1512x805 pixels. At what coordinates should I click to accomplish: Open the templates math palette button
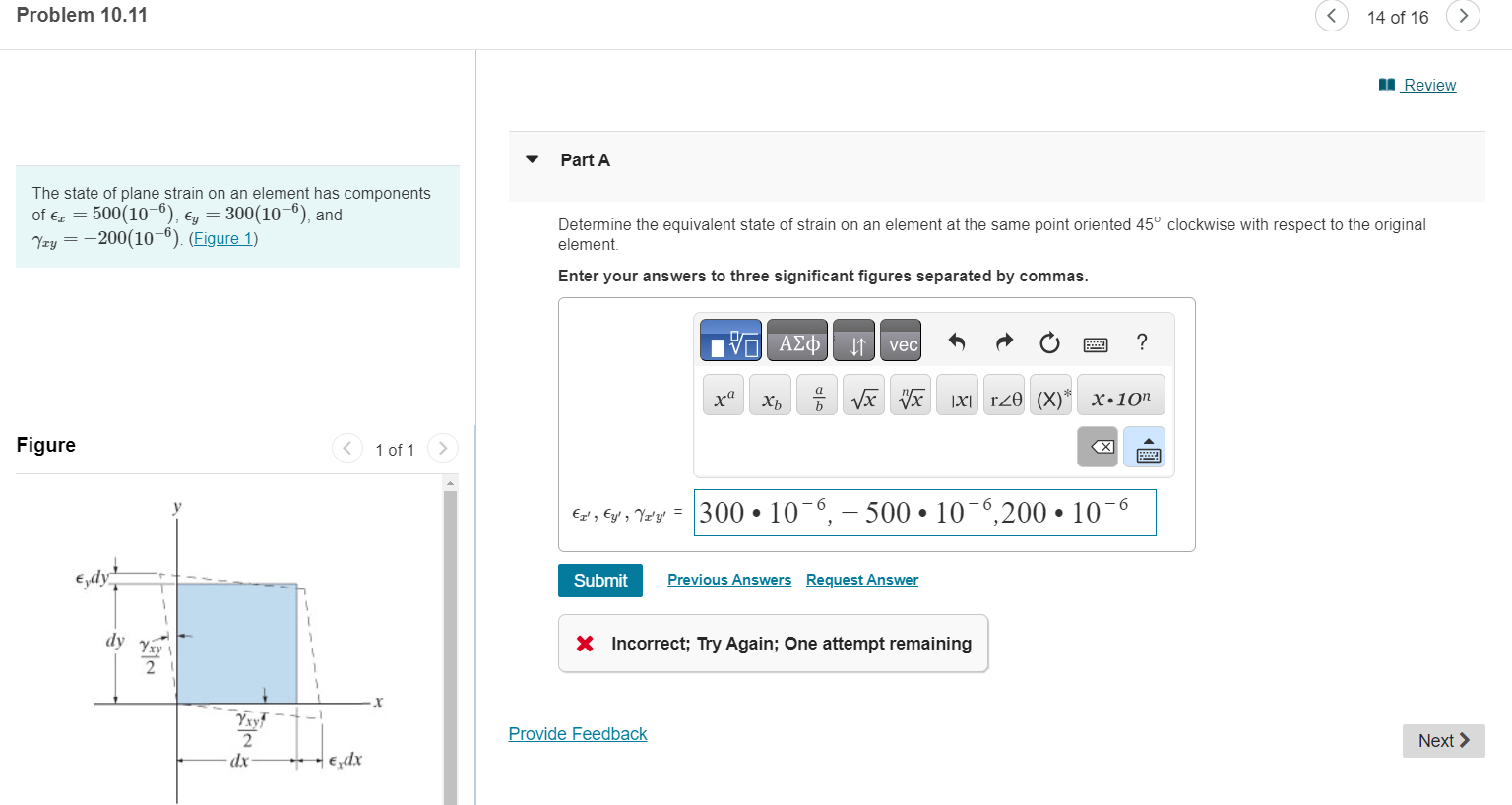[x=730, y=341]
